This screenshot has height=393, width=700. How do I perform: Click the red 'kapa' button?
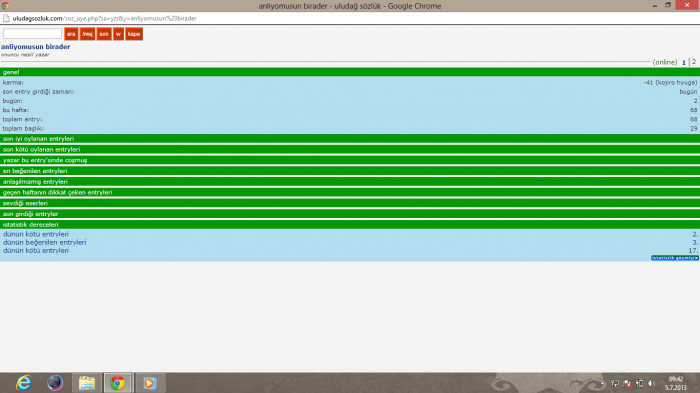coord(134,34)
